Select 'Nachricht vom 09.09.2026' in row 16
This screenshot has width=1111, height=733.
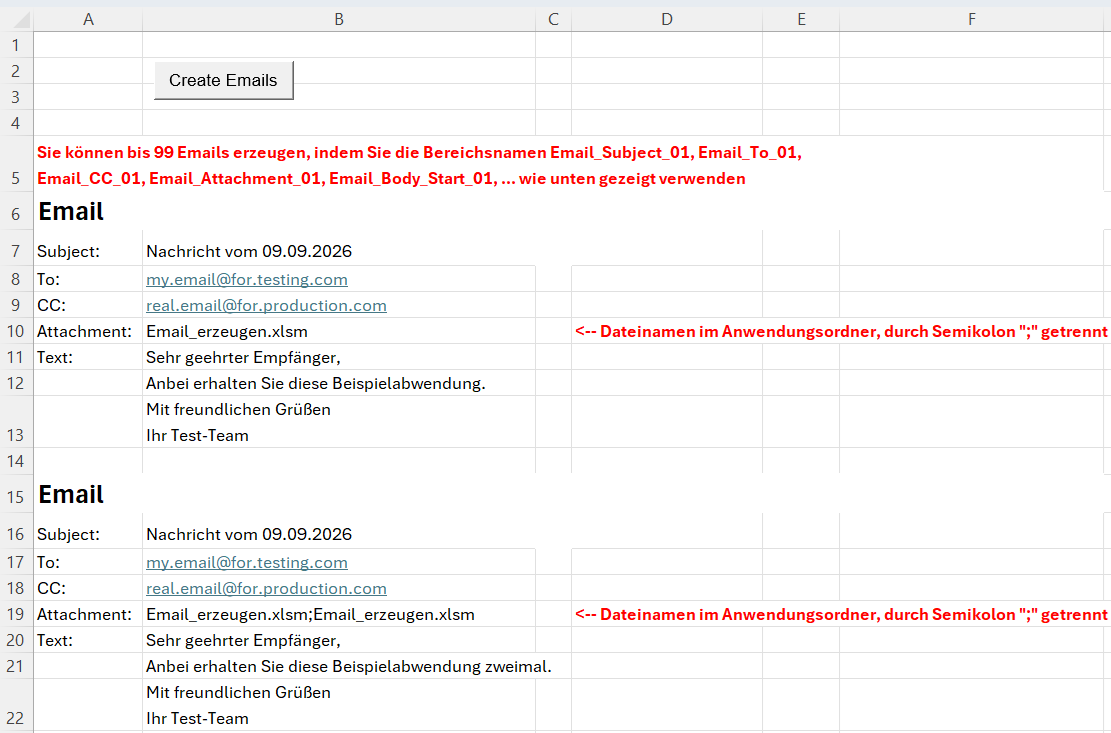coord(249,535)
